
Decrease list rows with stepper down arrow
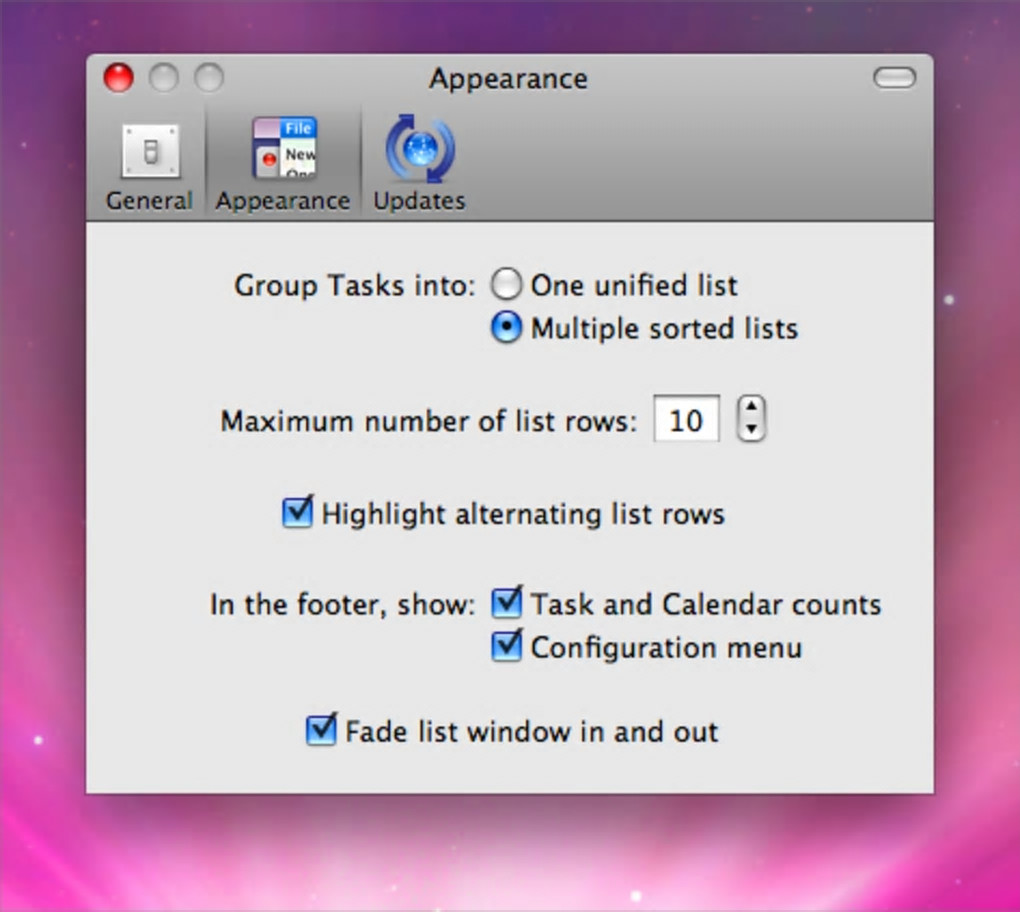coord(751,429)
